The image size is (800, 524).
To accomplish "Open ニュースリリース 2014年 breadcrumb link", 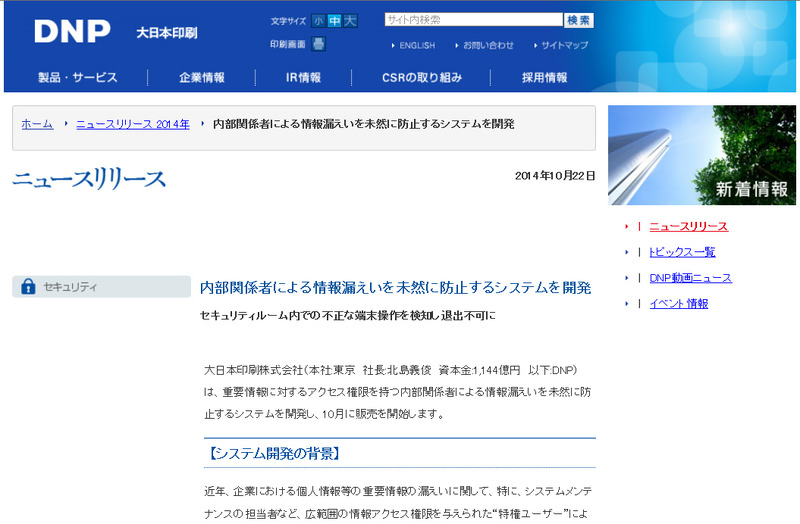I will pos(132,124).
